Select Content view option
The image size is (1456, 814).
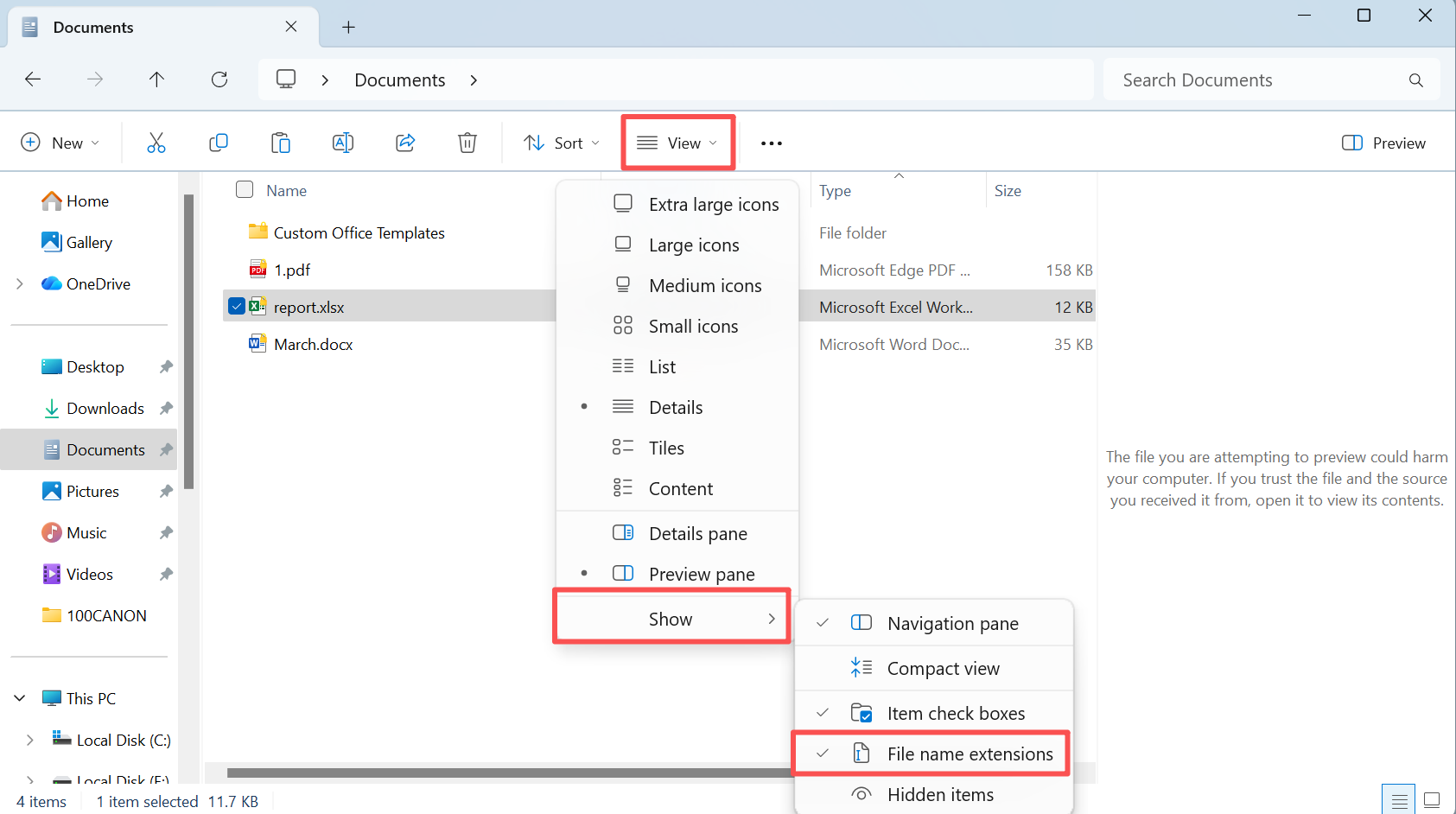[x=677, y=488]
